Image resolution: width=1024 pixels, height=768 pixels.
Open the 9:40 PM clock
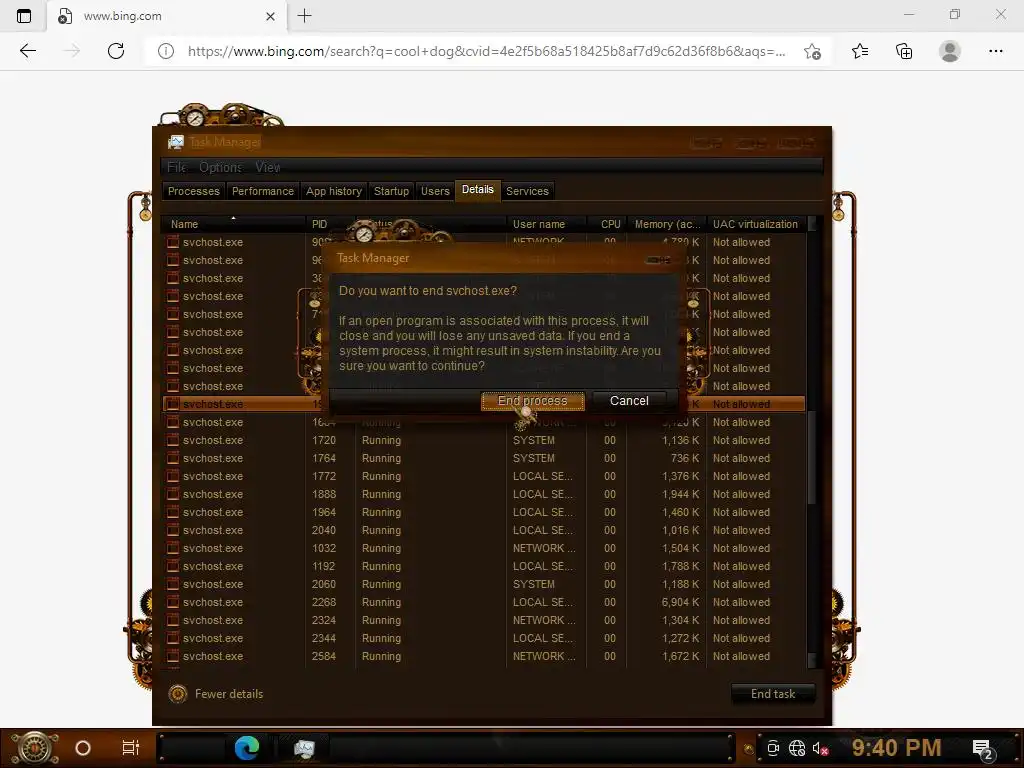click(897, 748)
